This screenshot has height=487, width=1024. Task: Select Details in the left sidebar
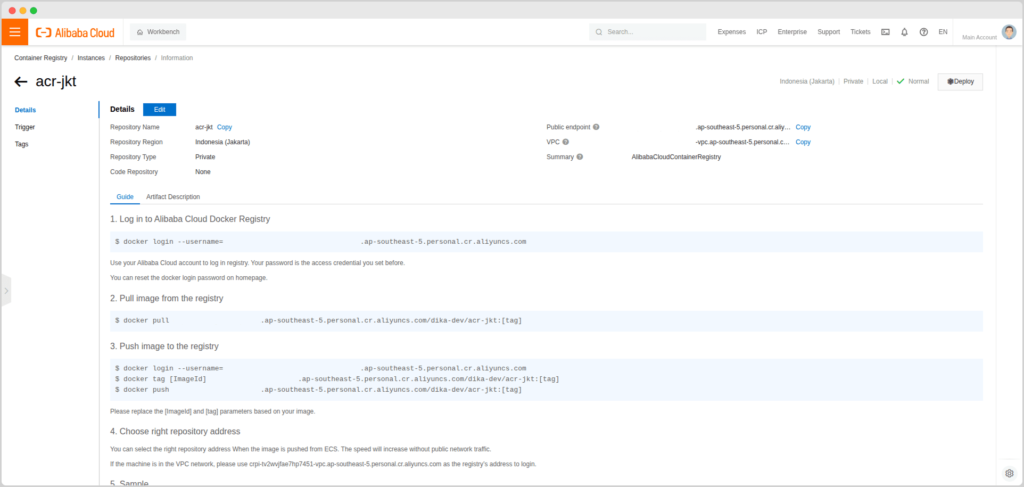25,110
